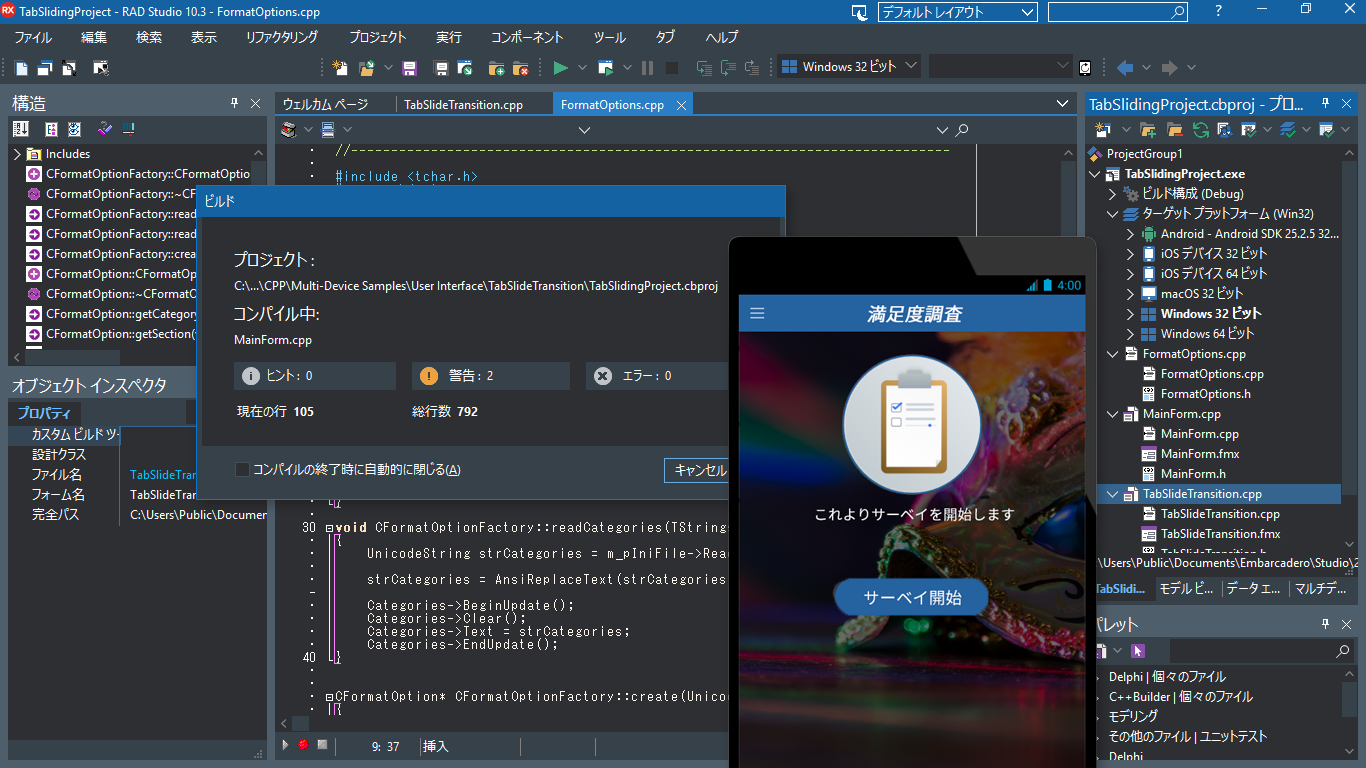Click the blue Back navigation arrow
The image size is (1366, 768).
click(x=1125, y=68)
